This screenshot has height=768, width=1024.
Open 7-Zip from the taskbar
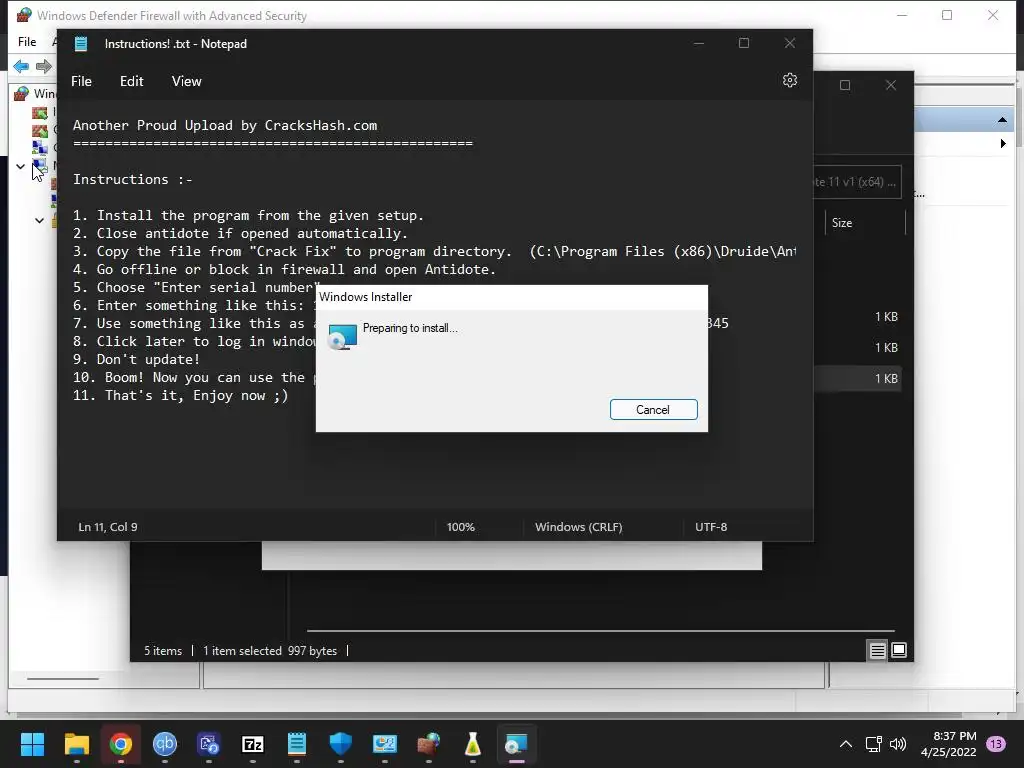click(253, 744)
